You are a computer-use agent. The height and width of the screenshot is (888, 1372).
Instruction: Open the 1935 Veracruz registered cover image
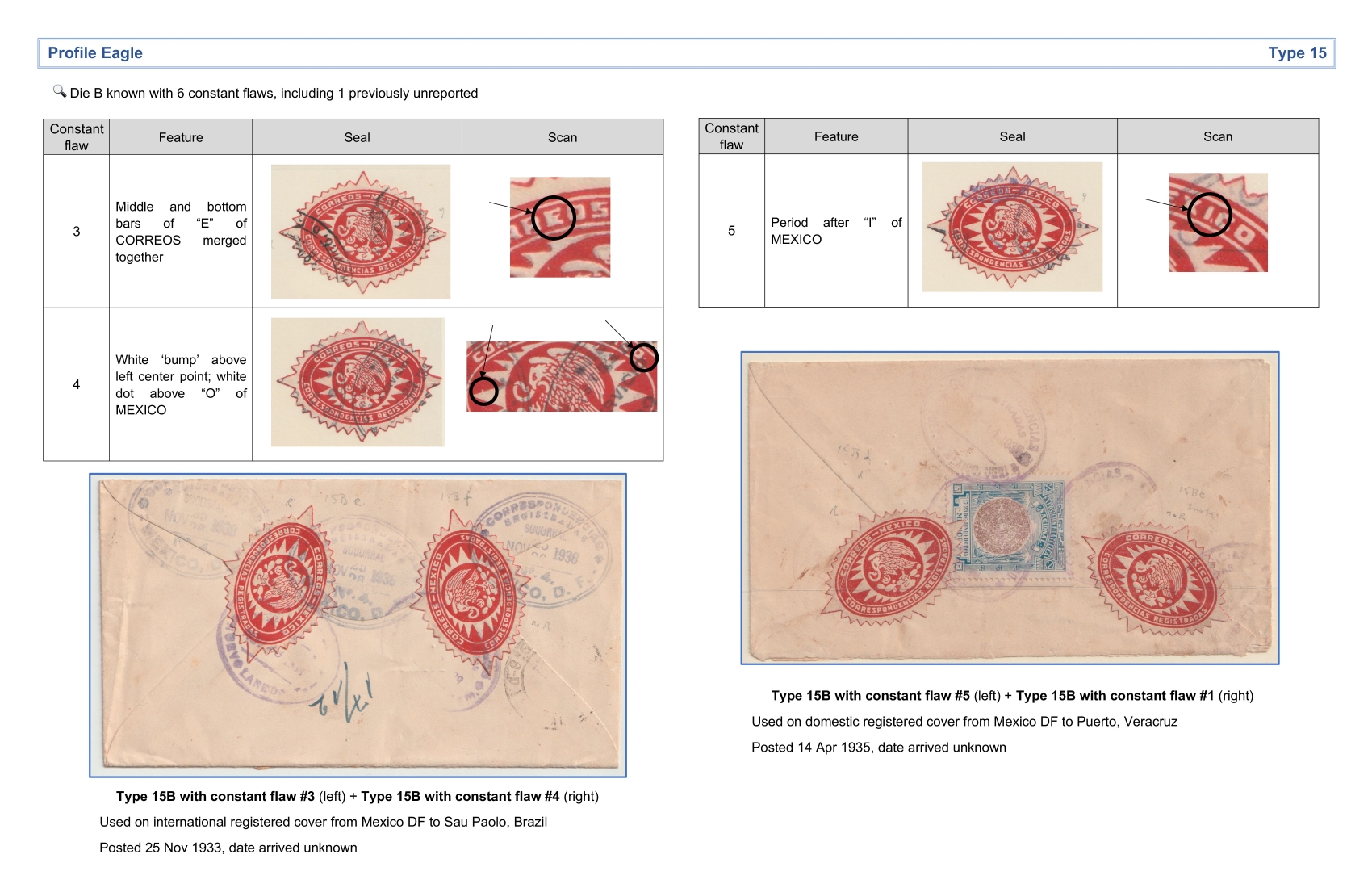click(1010, 509)
